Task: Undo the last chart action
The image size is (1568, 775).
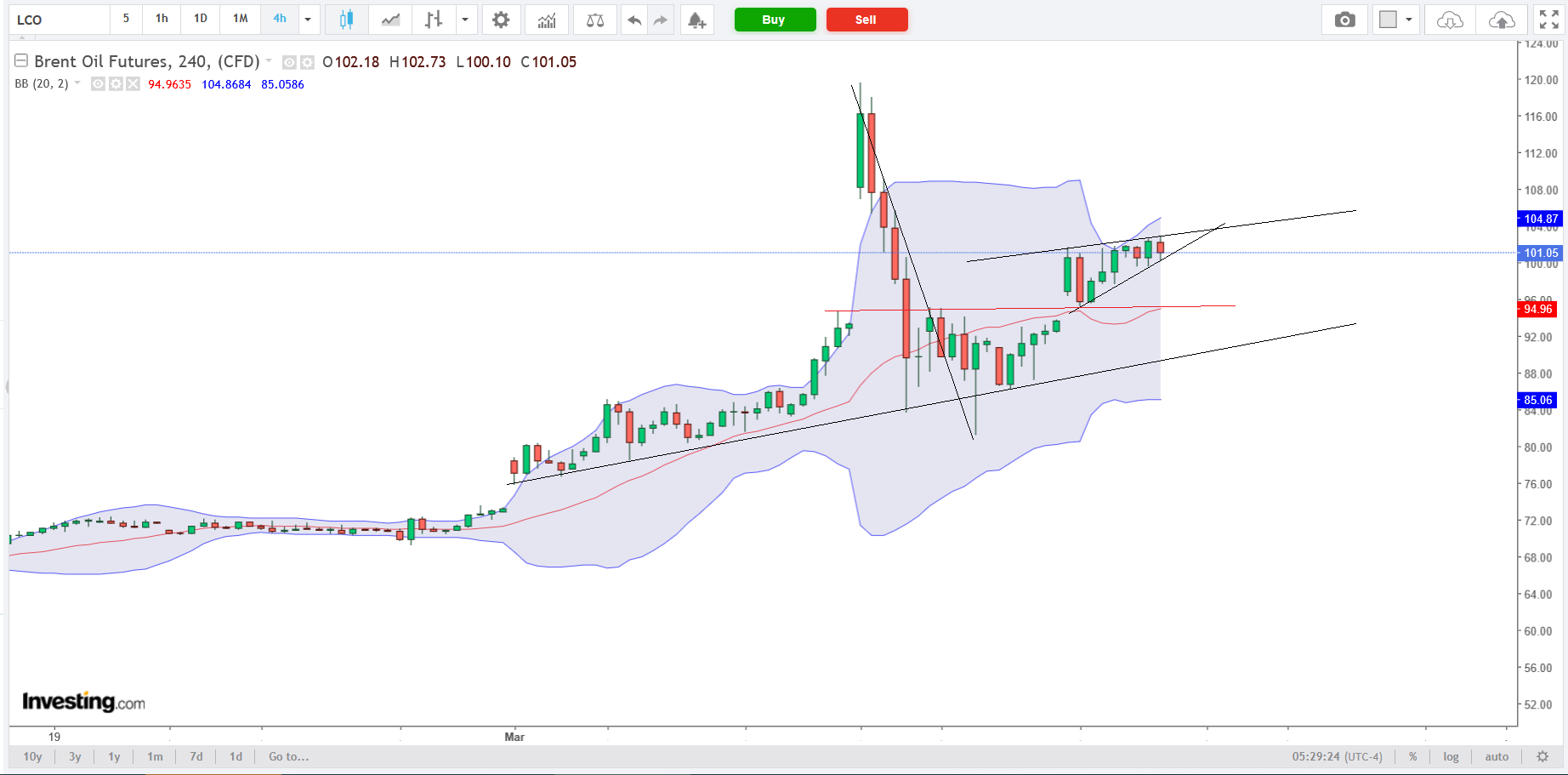Action: click(x=633, y=20)
